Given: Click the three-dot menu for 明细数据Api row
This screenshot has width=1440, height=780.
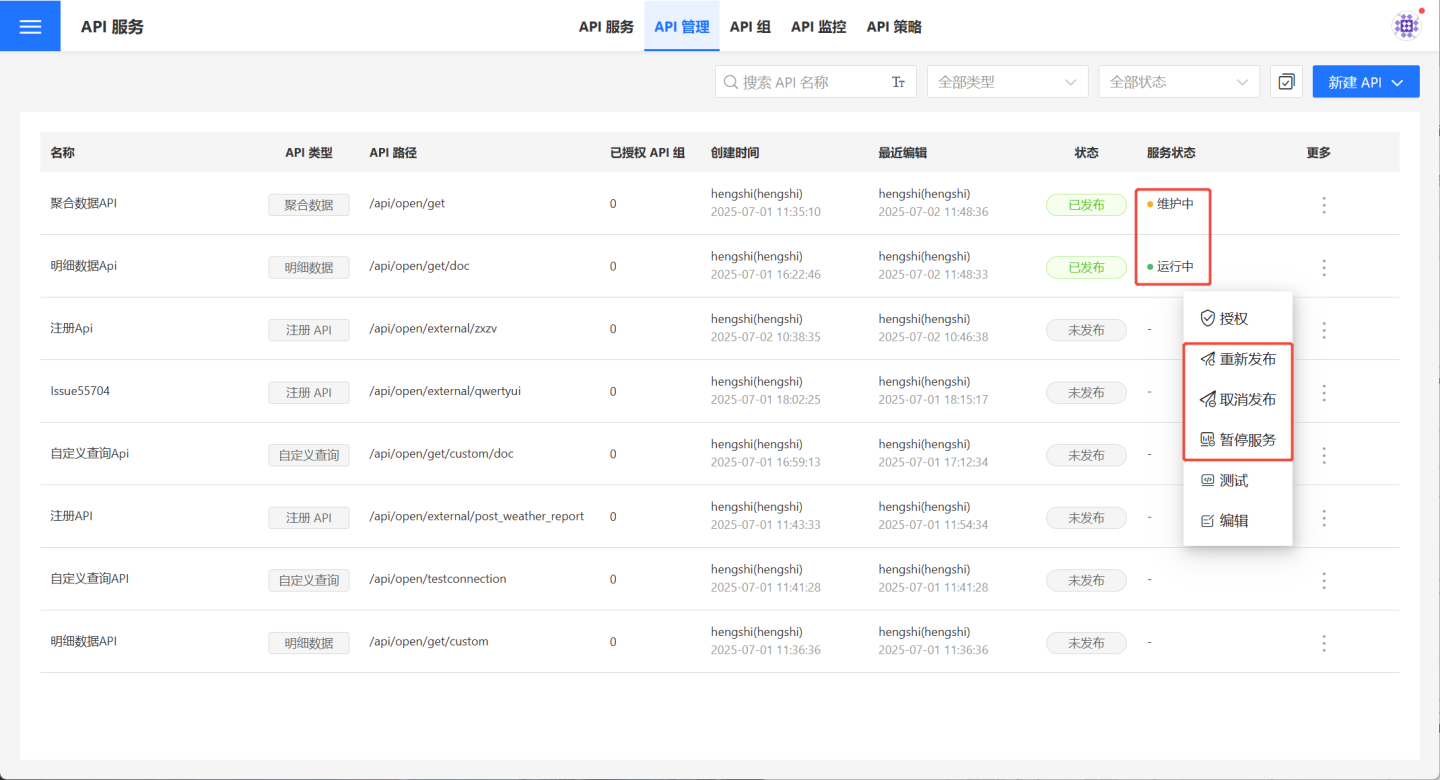Looking at the screenshot, I should tap(1324, 268).
